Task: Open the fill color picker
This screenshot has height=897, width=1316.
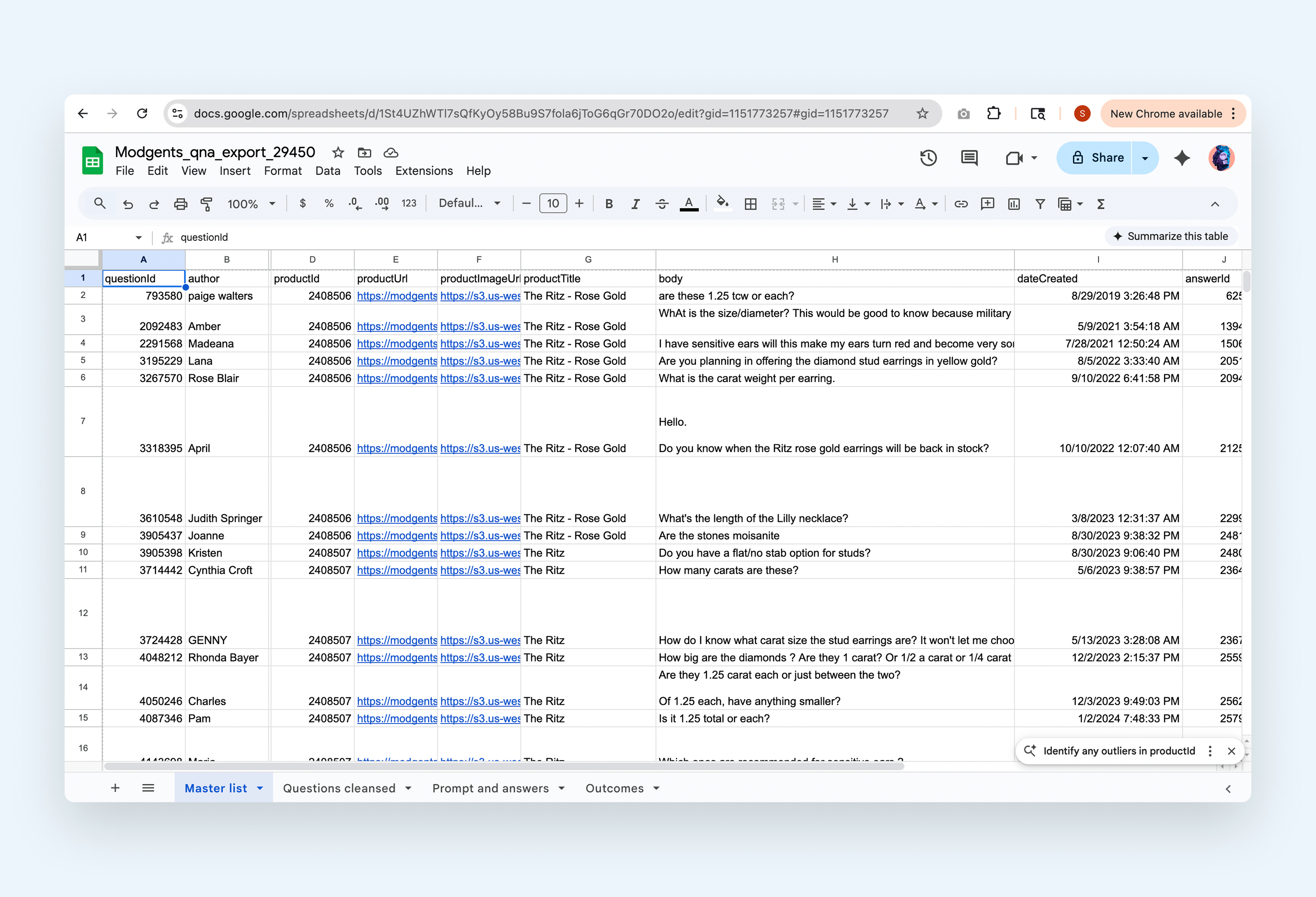Action: pyautogui.click(x=722, y=204)
